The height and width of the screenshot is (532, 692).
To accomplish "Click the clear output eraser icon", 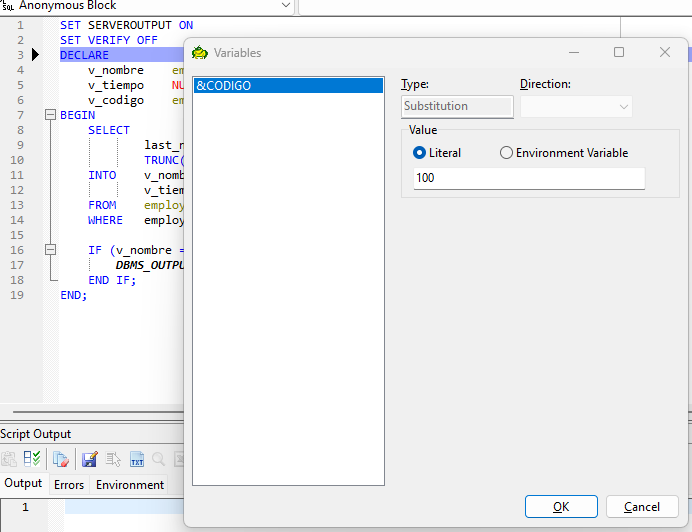I will [61, 459].
